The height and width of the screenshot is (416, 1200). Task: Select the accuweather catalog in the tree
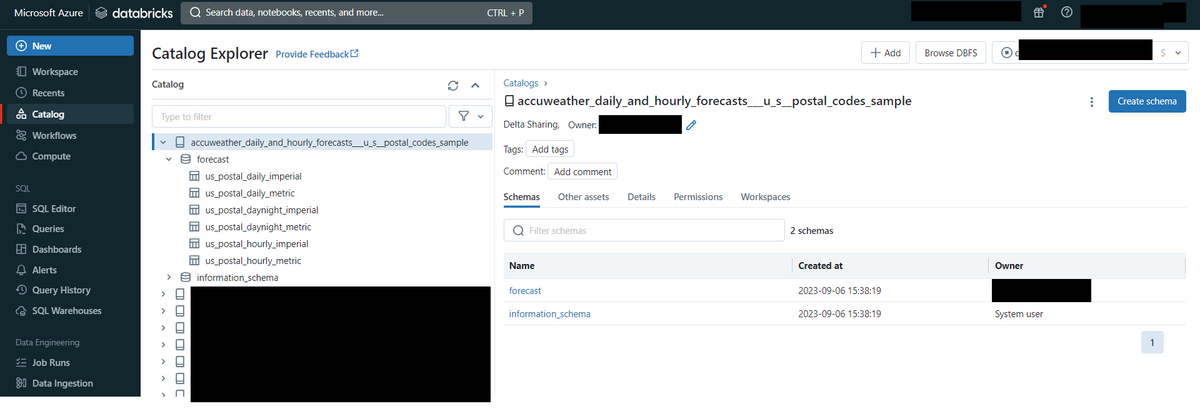click(329, 143)
